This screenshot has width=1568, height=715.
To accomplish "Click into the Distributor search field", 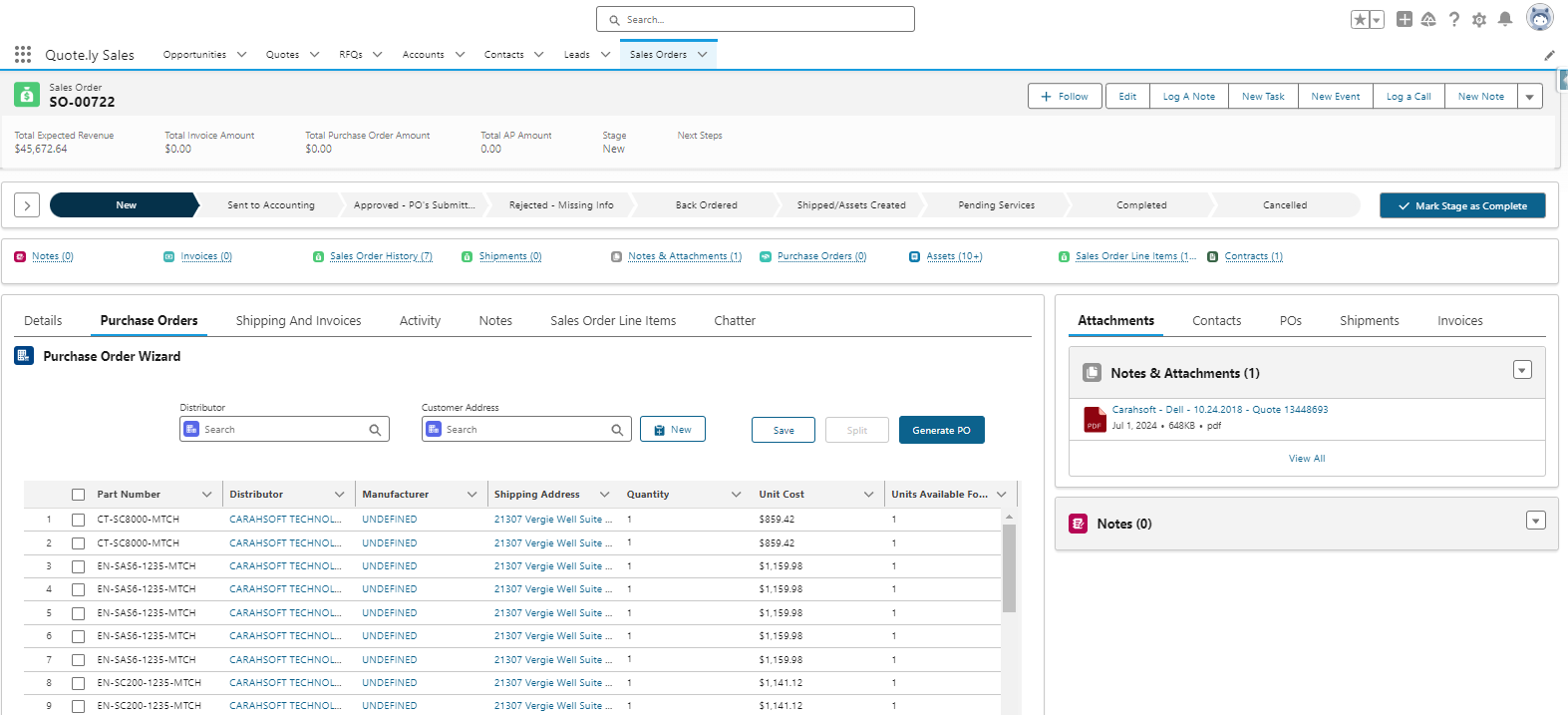I will [284, 430].
